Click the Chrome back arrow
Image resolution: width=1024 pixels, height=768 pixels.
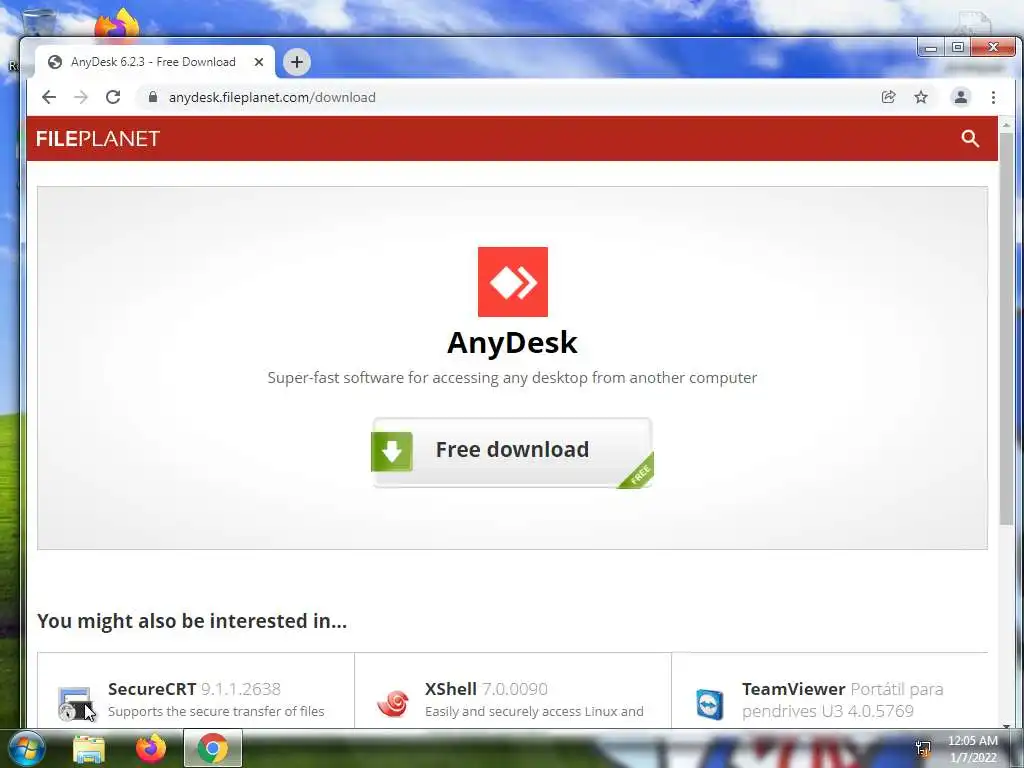tap(49, 97)
